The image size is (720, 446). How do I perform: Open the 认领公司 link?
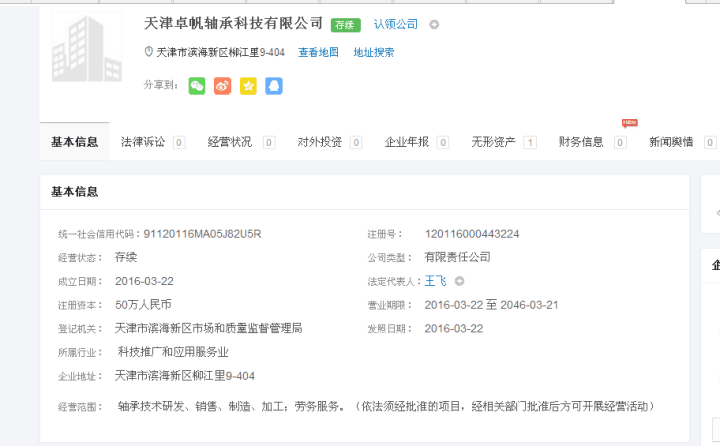coord(396,24)
